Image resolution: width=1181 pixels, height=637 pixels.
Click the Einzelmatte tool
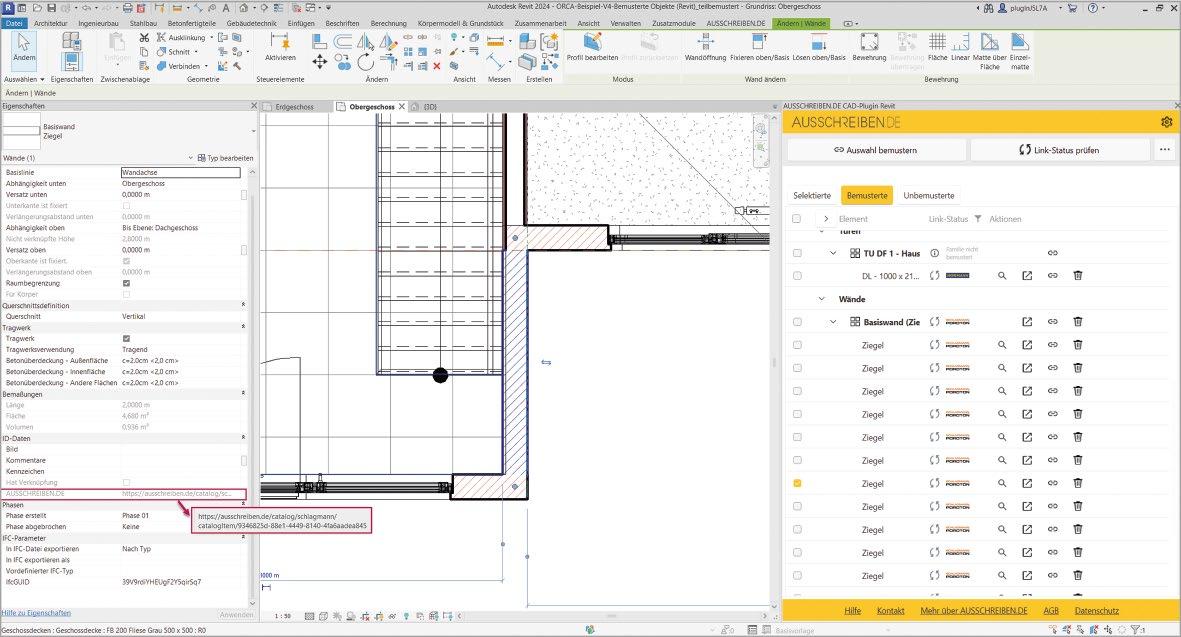click(x=1020, y=51)
